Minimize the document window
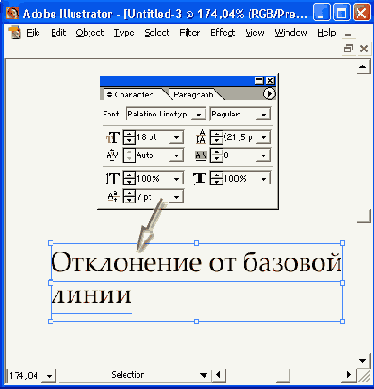The image size is (374, 389). [x=348, y=35]
